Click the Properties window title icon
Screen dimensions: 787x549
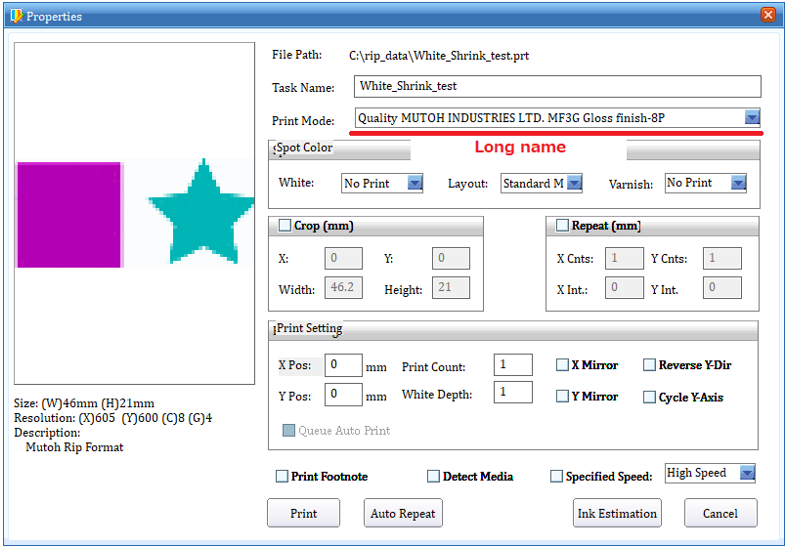[x=14, y=16]
